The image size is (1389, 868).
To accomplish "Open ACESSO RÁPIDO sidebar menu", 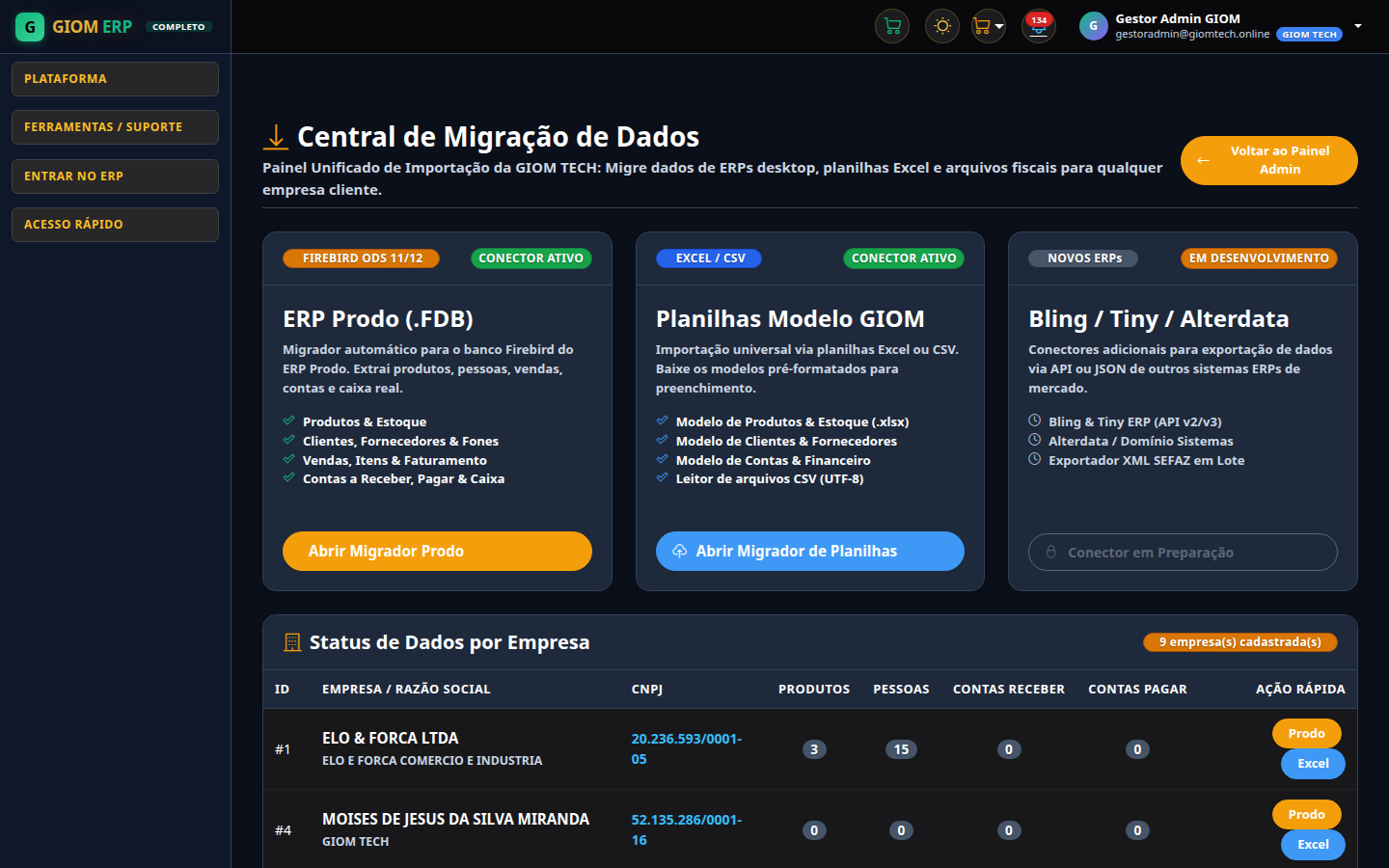I will [115, 225].
